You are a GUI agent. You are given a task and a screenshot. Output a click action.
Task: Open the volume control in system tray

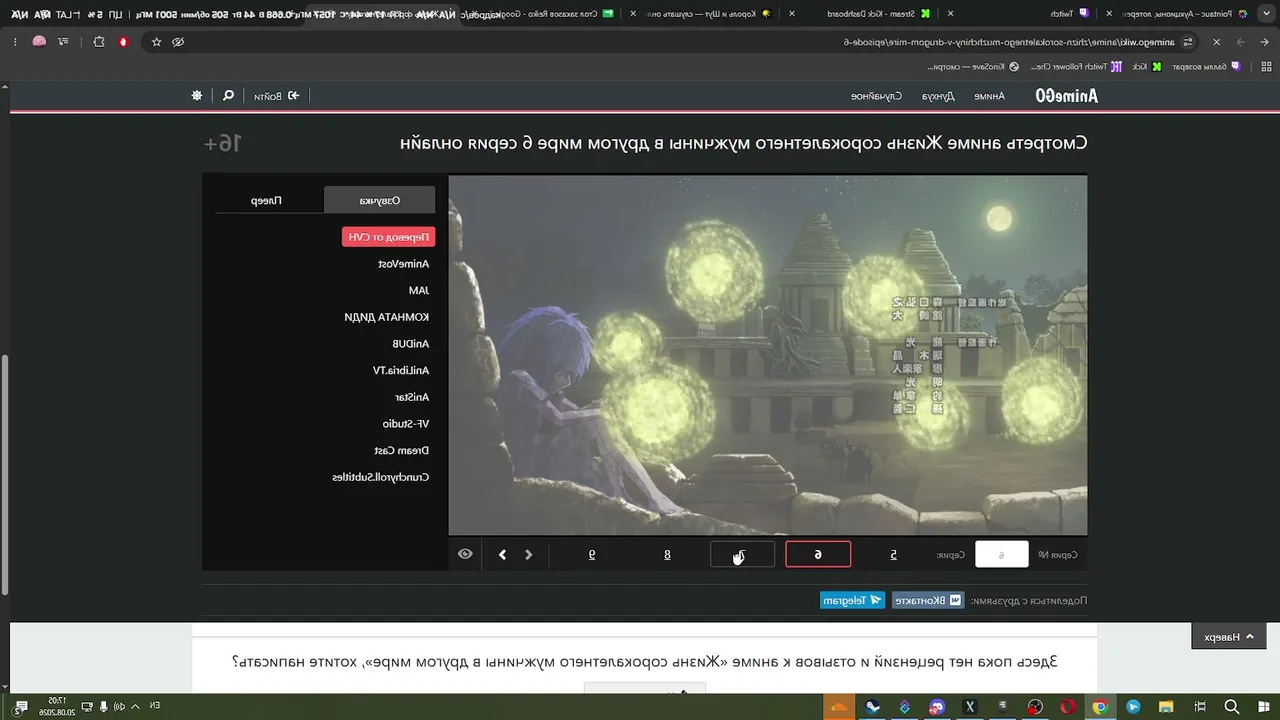point(120,706)
